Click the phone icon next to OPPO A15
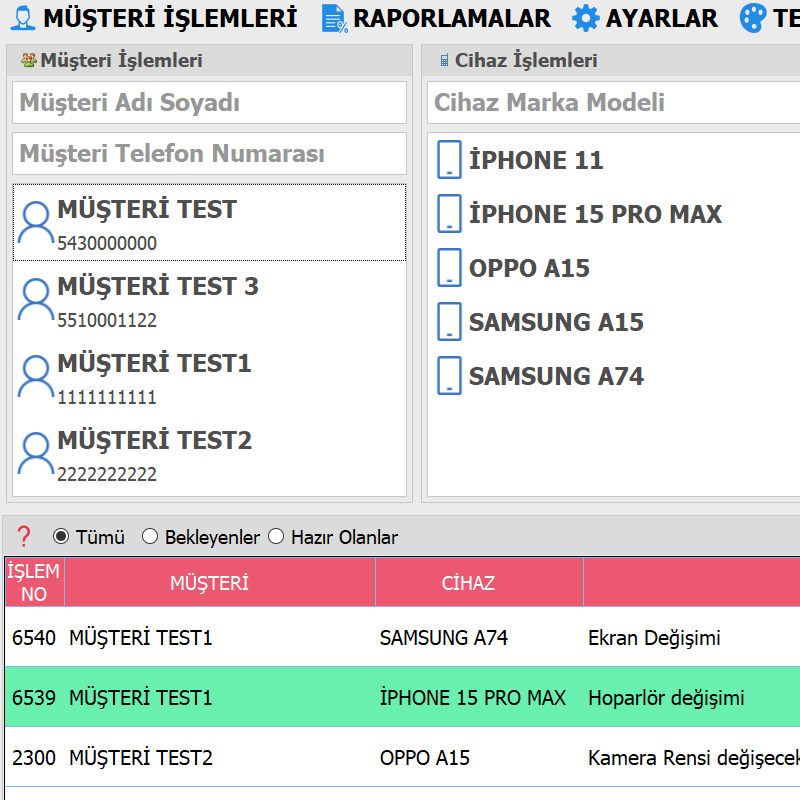The height and width of the screenshot is (800, 800). [450, 268]
